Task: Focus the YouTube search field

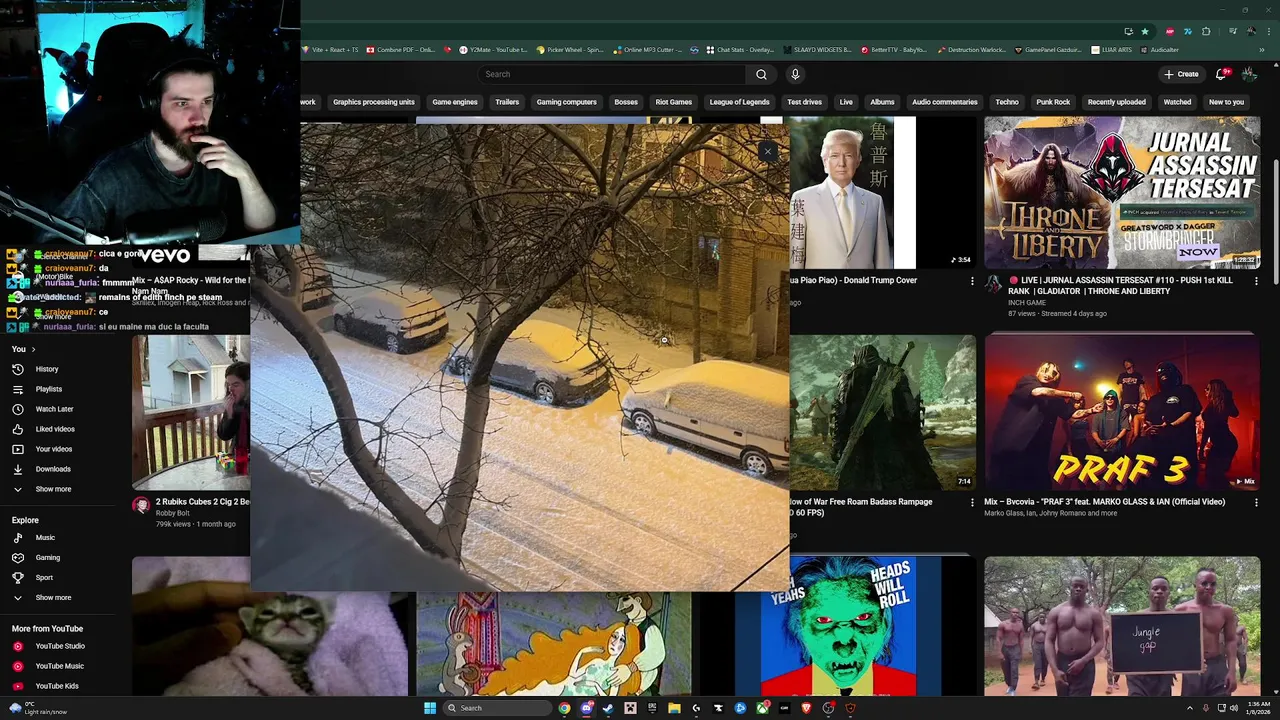Action: [612, 74]
